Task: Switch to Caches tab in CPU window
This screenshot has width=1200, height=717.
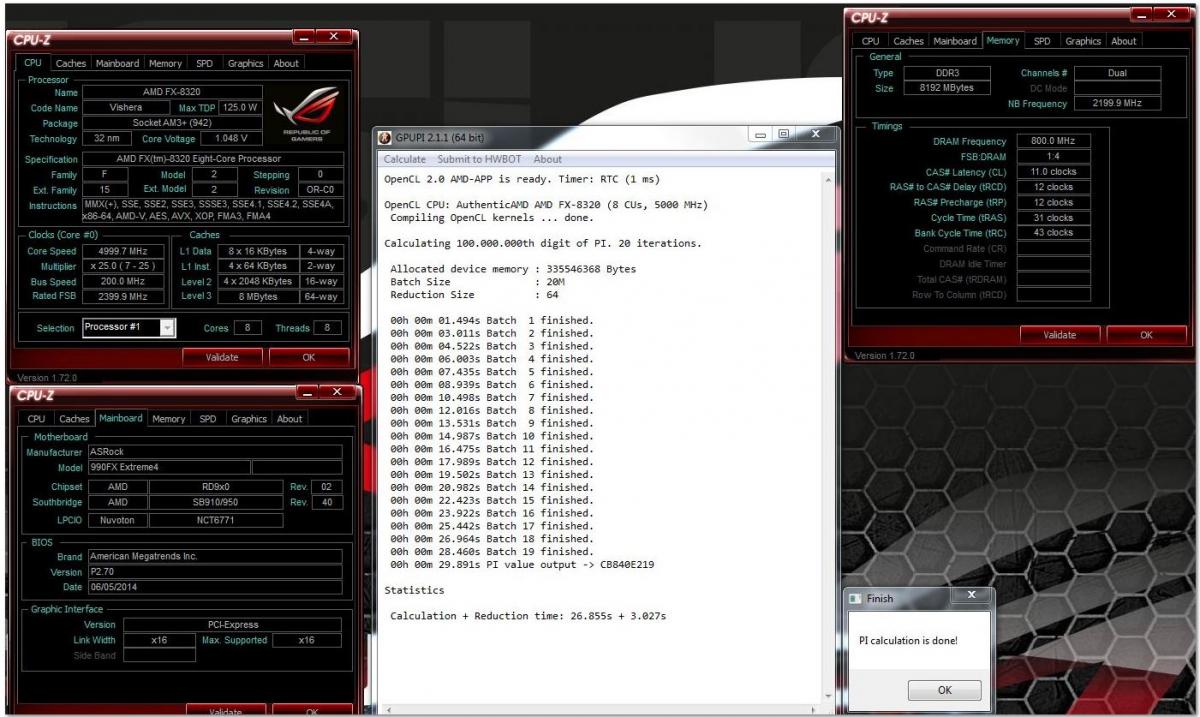Action: 71,63
